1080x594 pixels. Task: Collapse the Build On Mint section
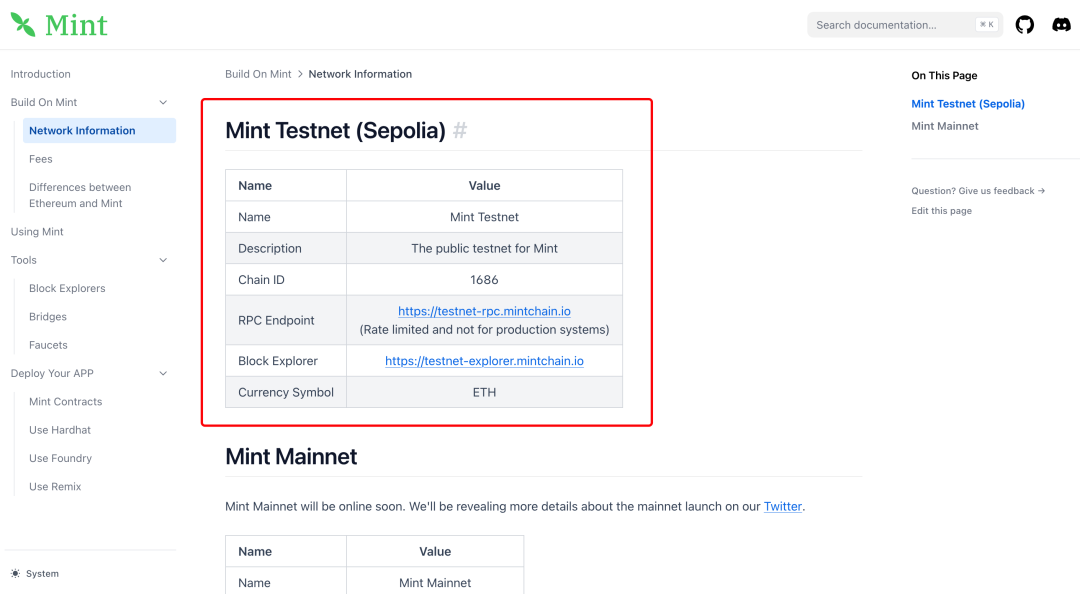coord(163,102)
